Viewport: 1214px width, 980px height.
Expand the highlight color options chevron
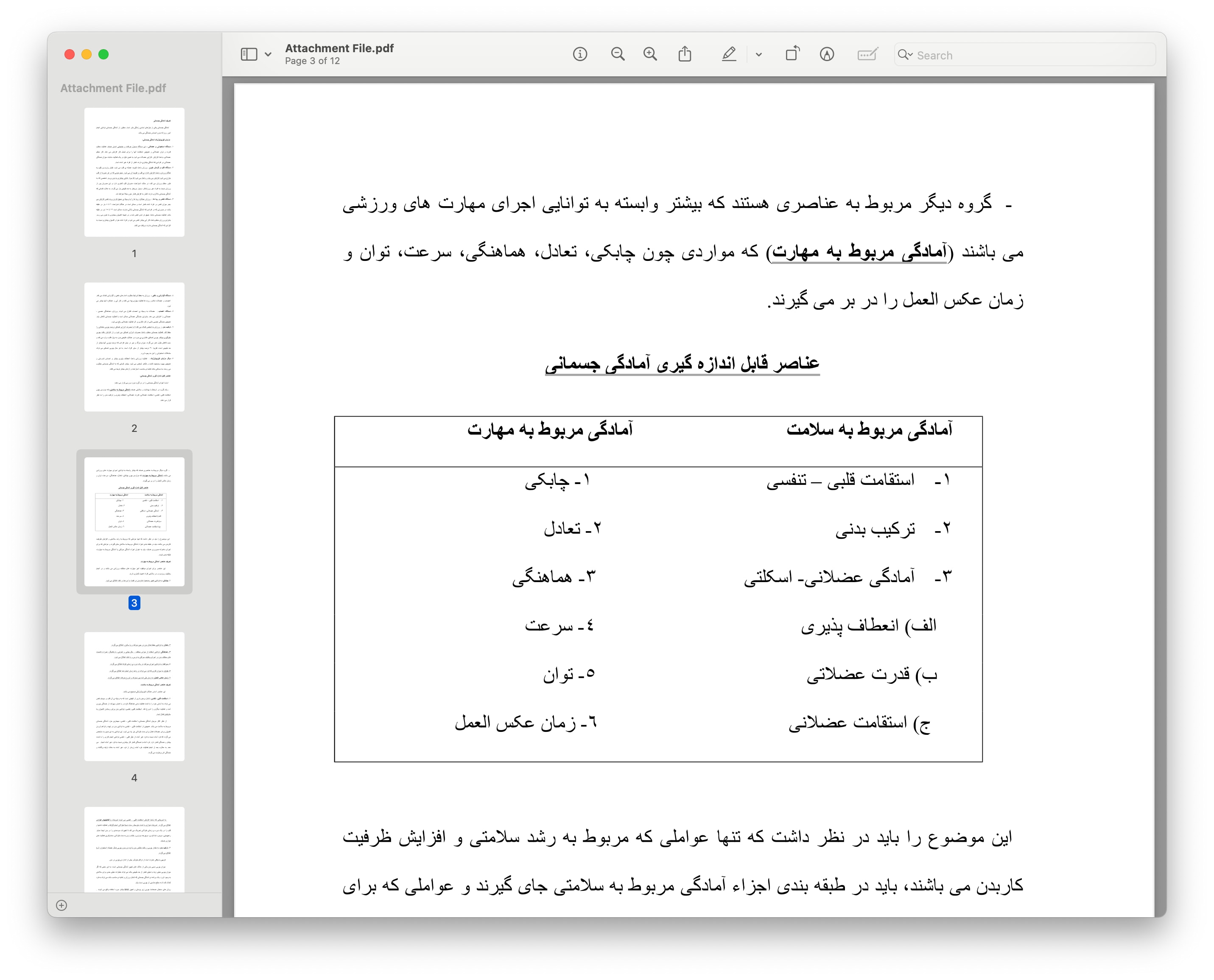pos(758,55)
